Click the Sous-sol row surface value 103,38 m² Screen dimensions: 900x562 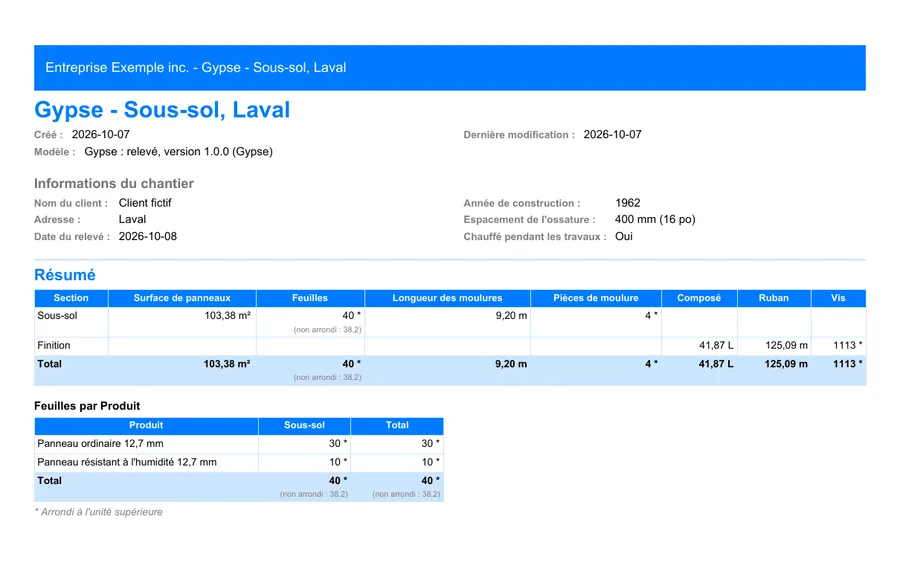pyautogui.click(x=228, y=316)
